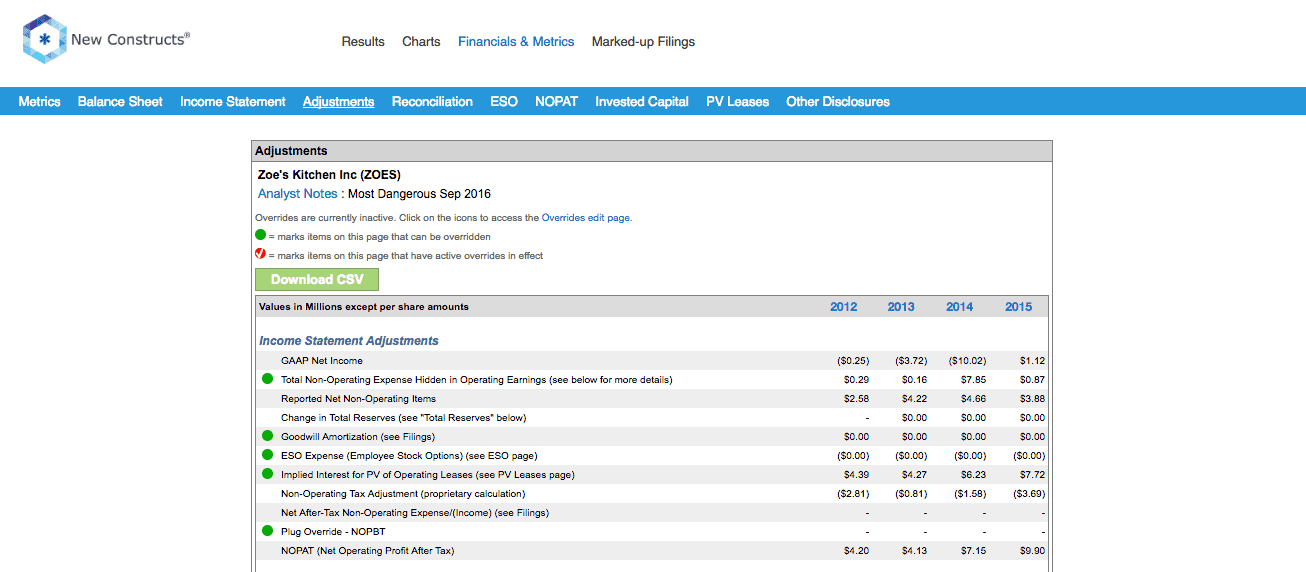1306x572 pixels.
Task: Click GAAP Net Income 2015 value $1.12
Action: [1032, 360]
